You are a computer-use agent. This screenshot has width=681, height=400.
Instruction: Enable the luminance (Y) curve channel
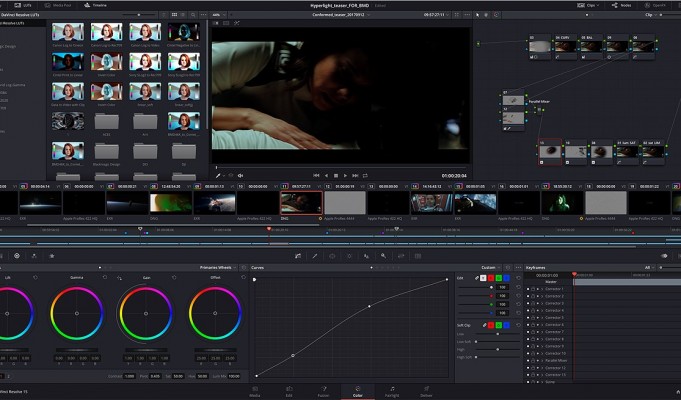pyautogui.click(x=483, y=278)
